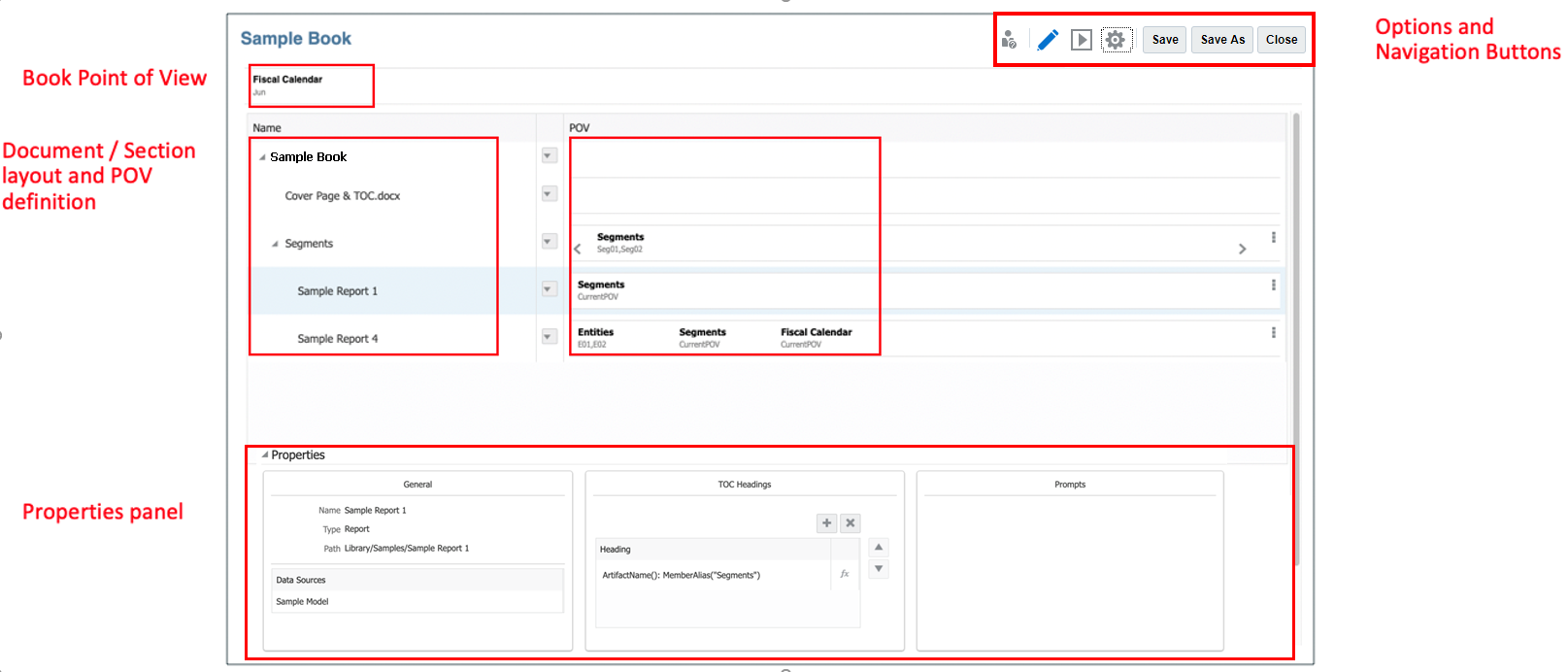Click Fiscal Calendar CurrentPOV in Sample Report 4
Viewport: 1568px width, 672px height.
(x=816, y=338)
